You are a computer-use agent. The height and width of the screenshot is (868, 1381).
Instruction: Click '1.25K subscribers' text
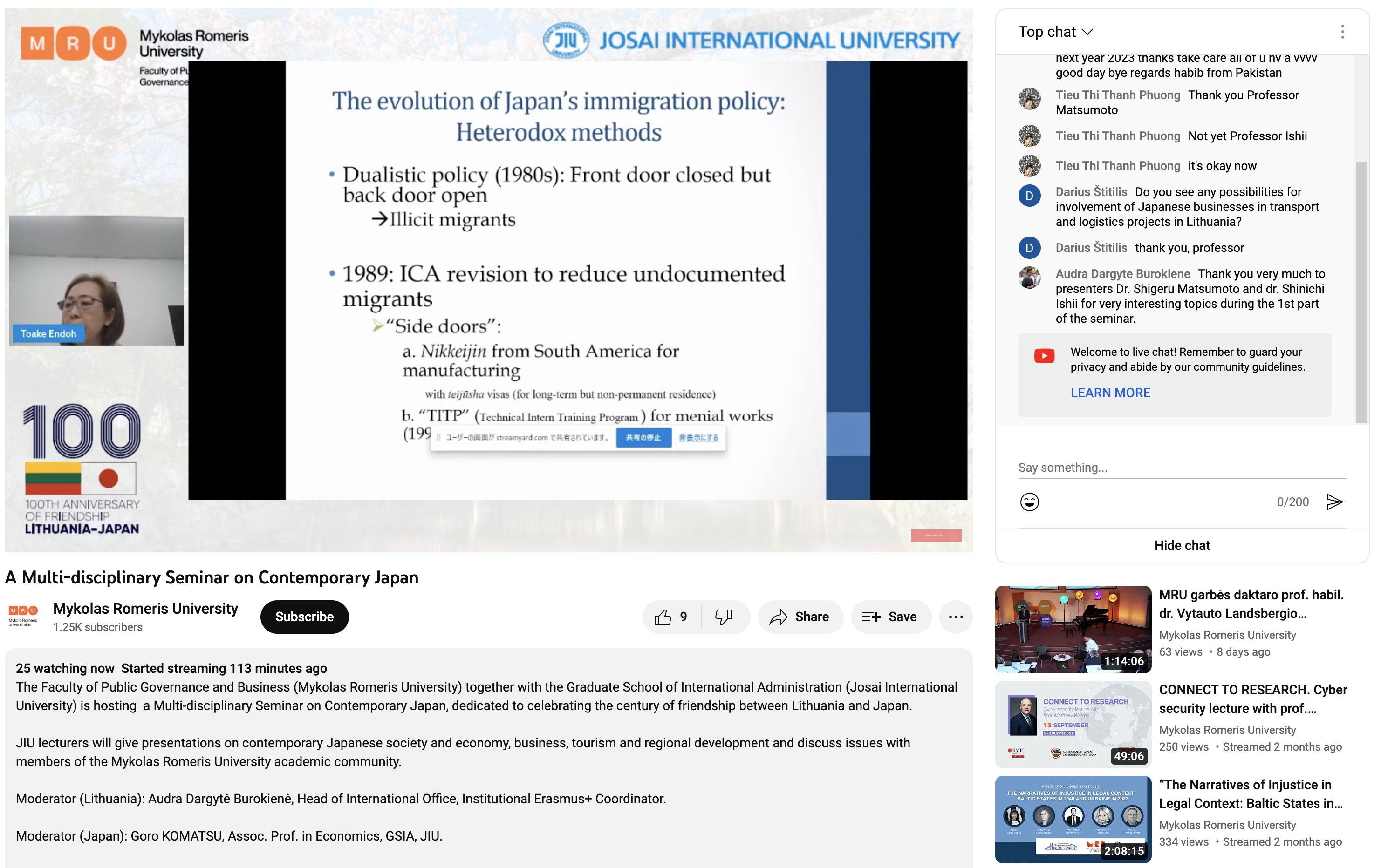97,627
